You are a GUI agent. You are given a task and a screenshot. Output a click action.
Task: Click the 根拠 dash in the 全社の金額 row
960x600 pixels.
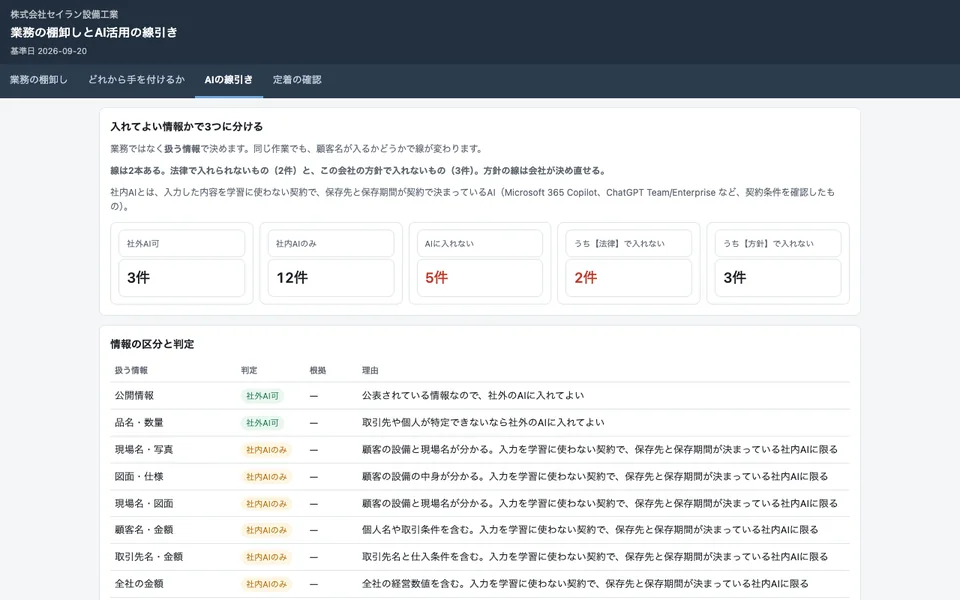313,584
